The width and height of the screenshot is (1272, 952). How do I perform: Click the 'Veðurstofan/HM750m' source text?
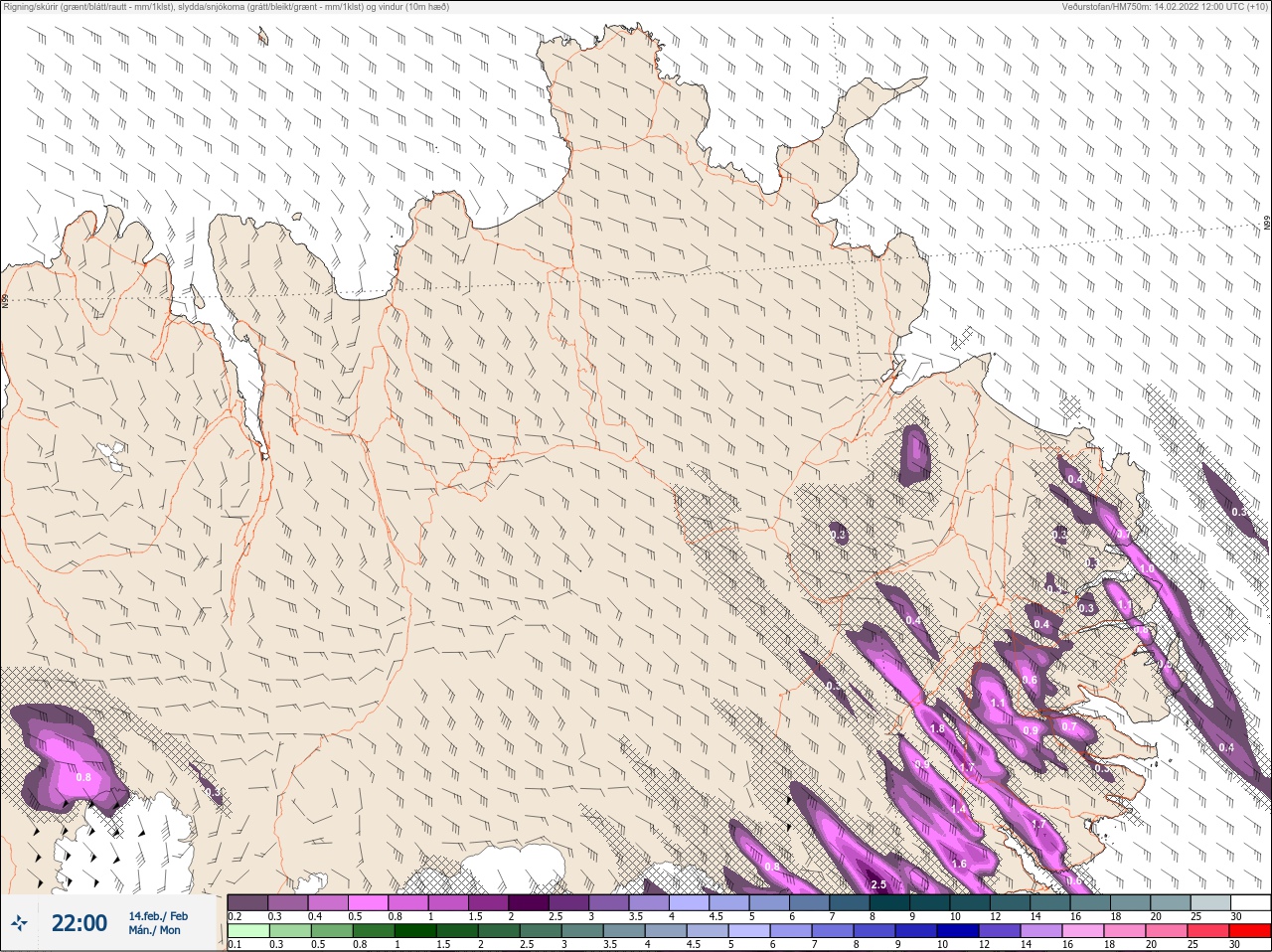click(x=1105, y=7)
